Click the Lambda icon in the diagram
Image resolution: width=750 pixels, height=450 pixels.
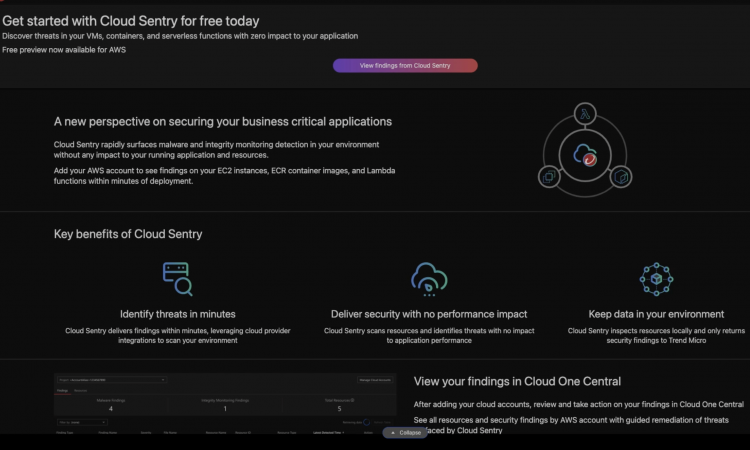(584, 114)
